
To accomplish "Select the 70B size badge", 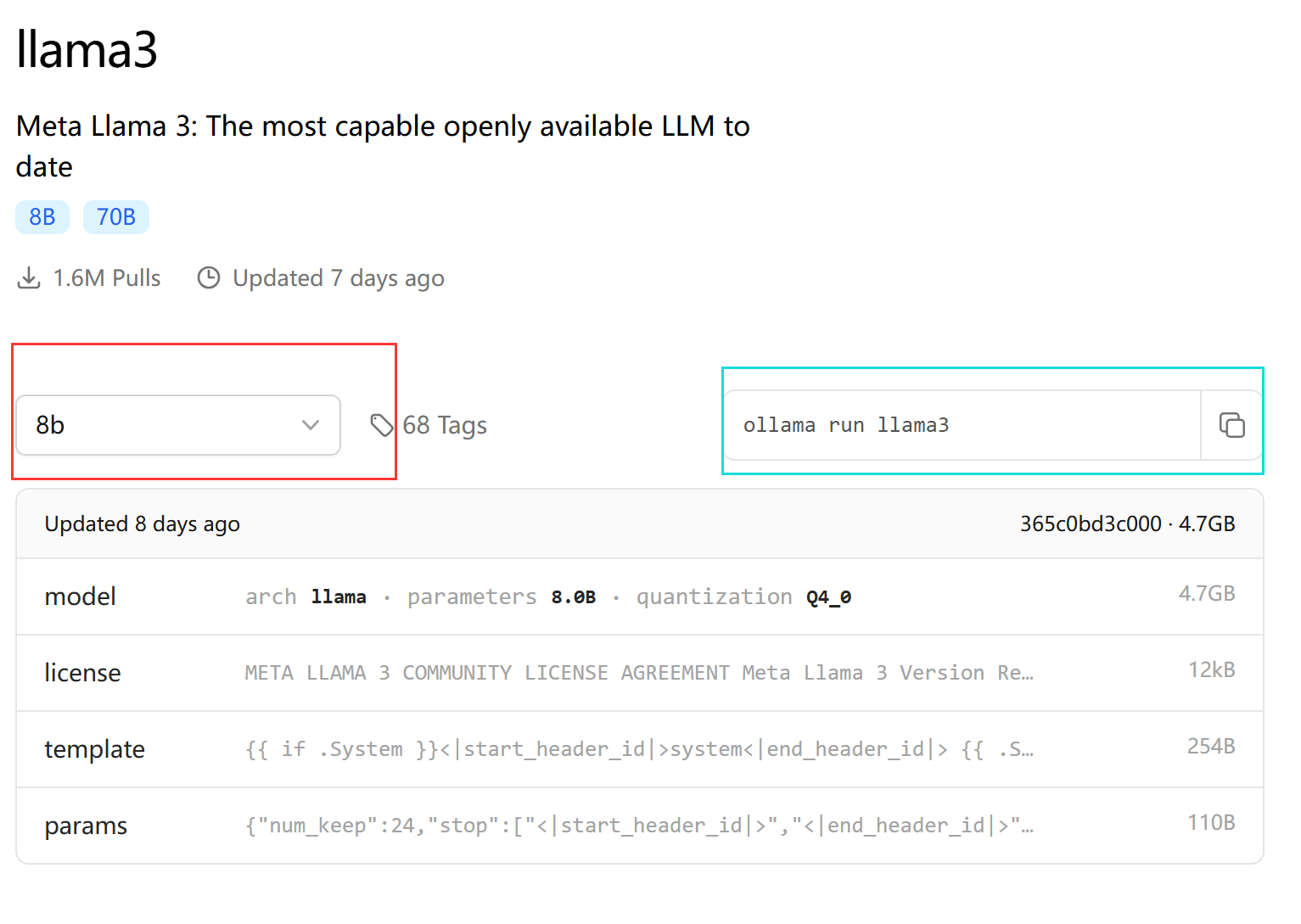I will (x=116, y=217).
